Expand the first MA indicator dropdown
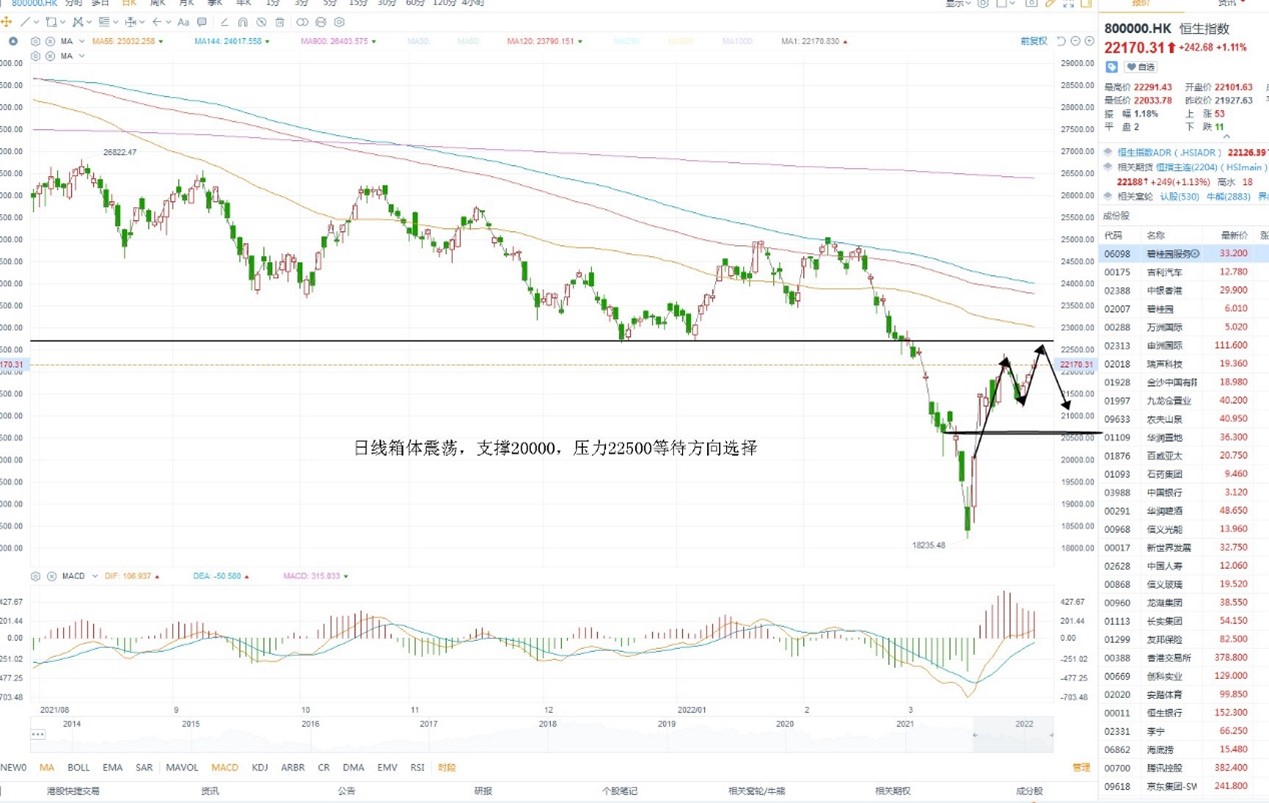Image resolution: width=1269 pixels, height=803 pixels. [x=82, y=41]
